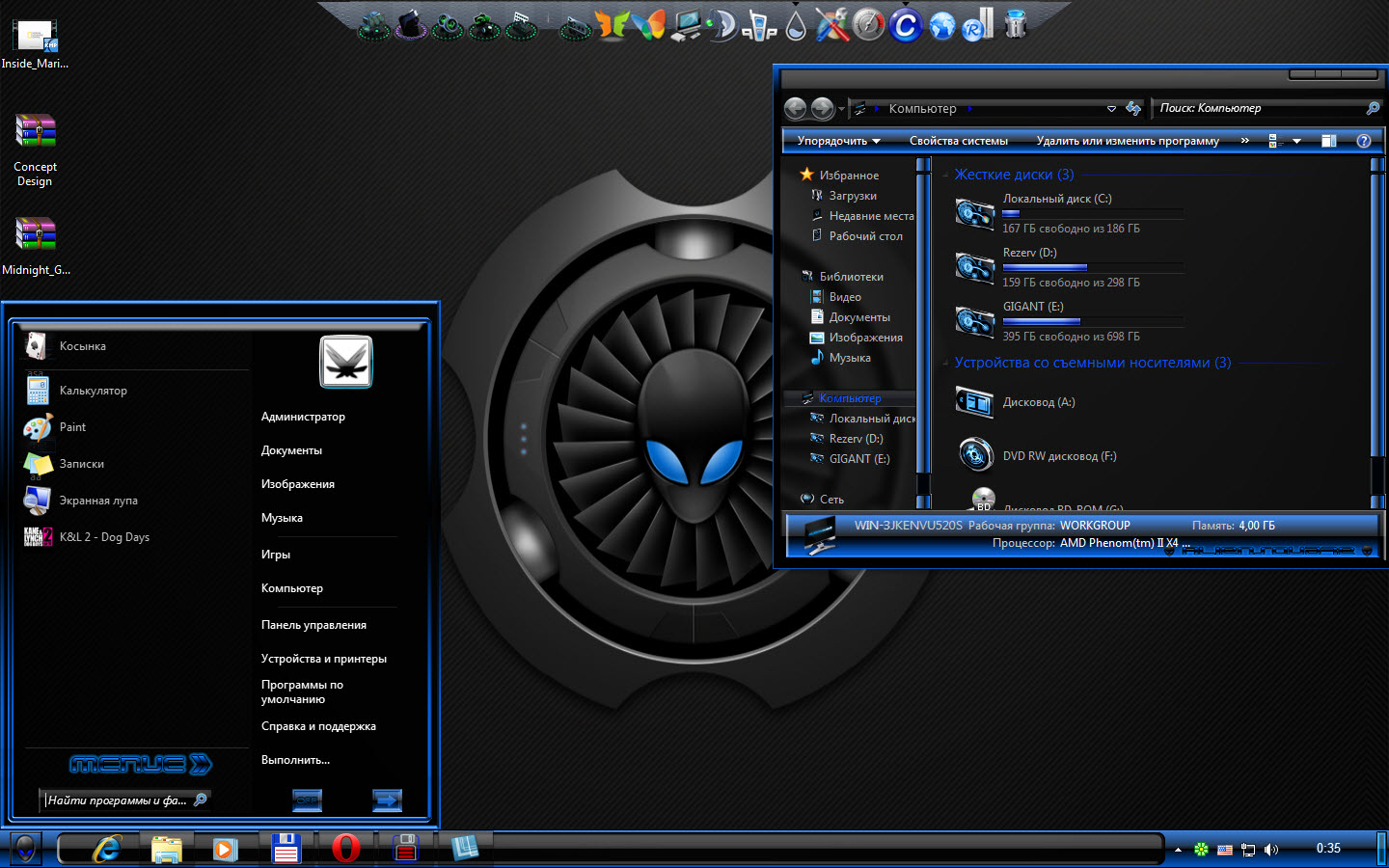
Task: Refresh the Explorer address bar location
Action: point(1133,109)
